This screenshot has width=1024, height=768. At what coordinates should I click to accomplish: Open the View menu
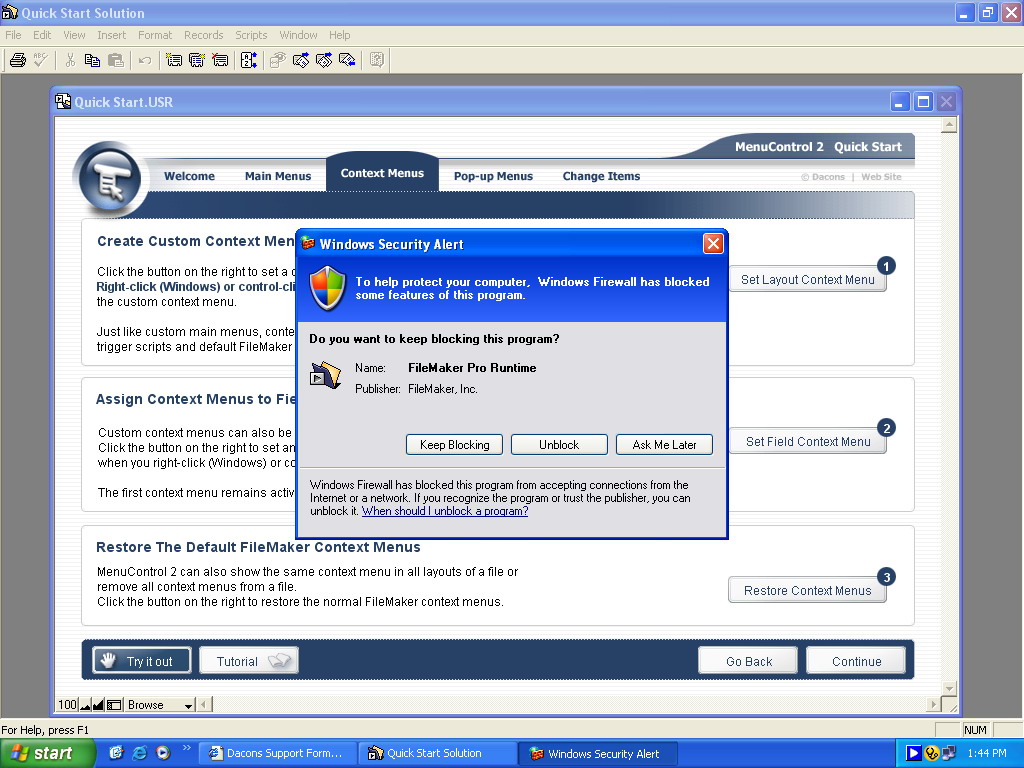(74, 35)
